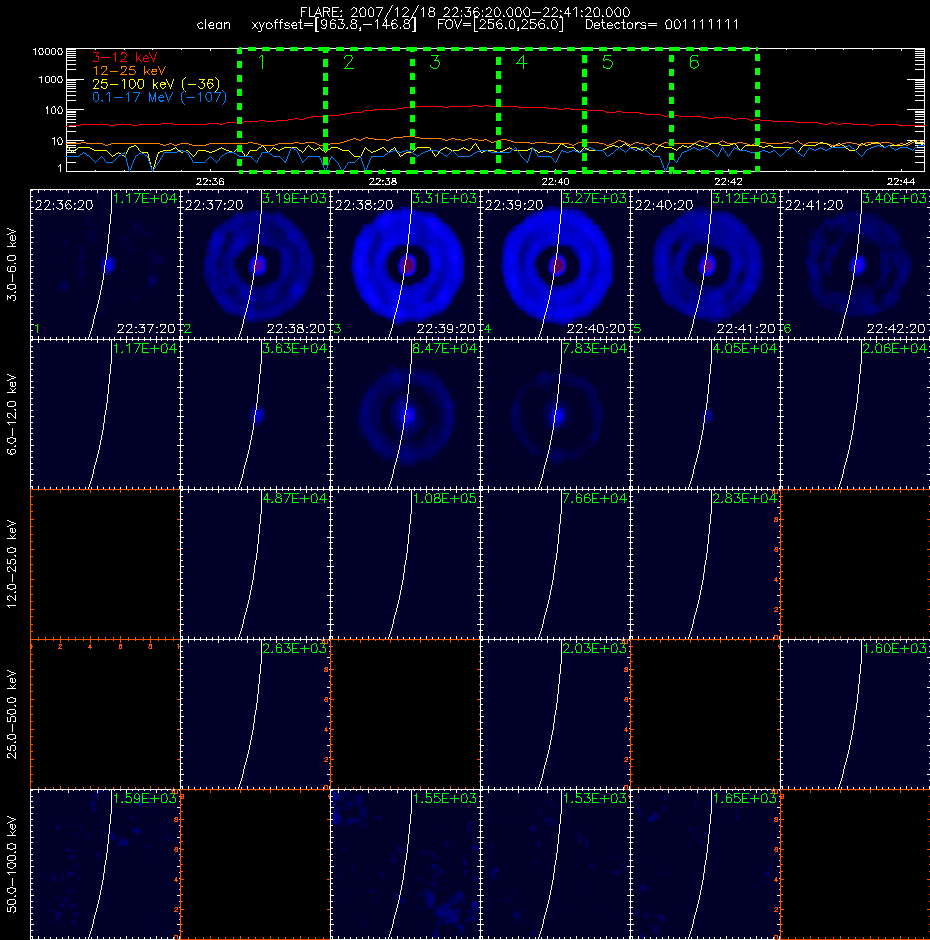Open the 3-6 keV image with peak 3.31E+03

click(405, 264)
